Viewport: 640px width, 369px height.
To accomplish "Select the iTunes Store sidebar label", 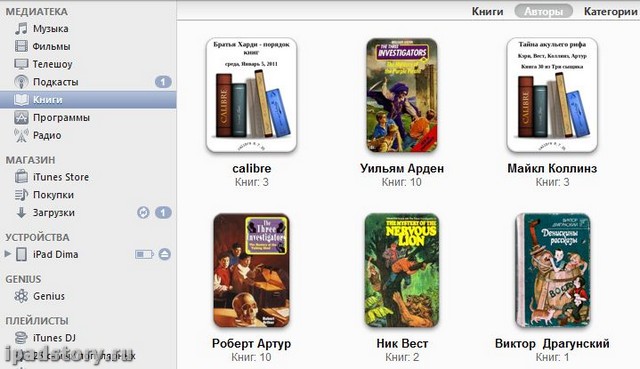I will 61,177.
